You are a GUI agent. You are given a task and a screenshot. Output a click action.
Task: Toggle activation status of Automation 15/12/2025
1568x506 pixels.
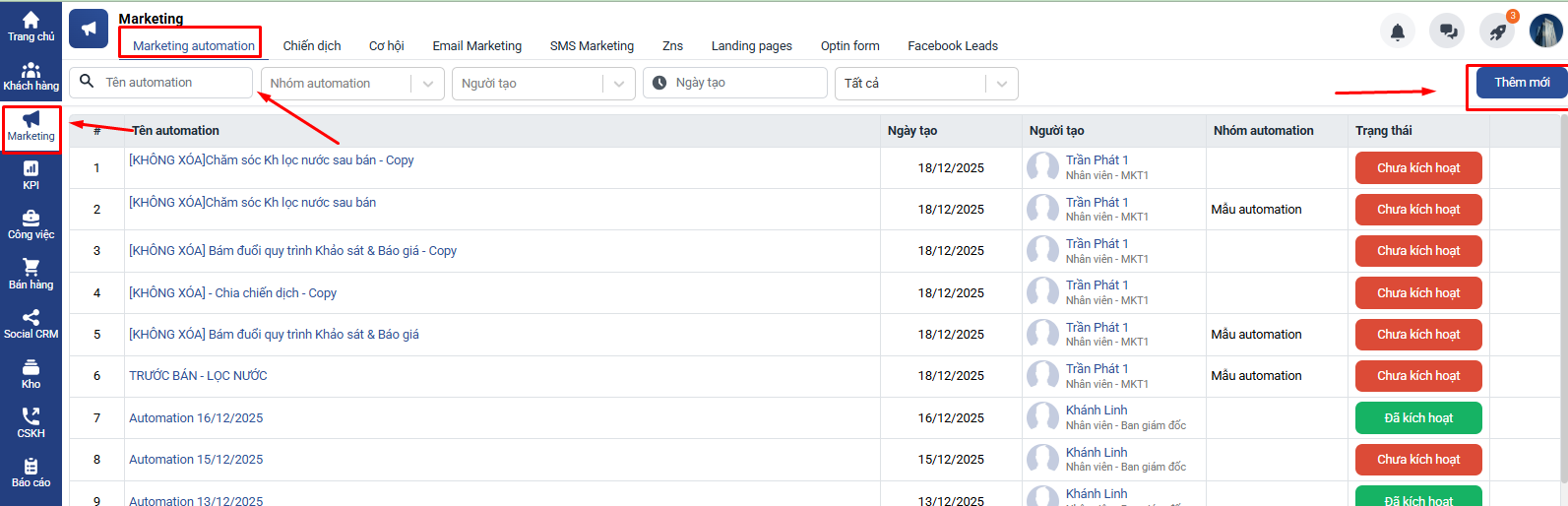coord(1417,460)
